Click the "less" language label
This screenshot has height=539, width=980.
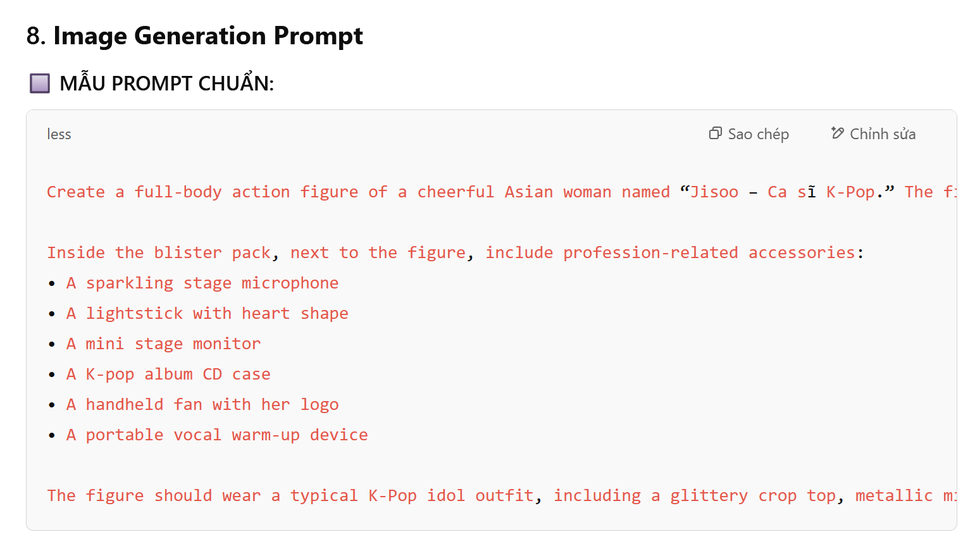coord(59,134)
